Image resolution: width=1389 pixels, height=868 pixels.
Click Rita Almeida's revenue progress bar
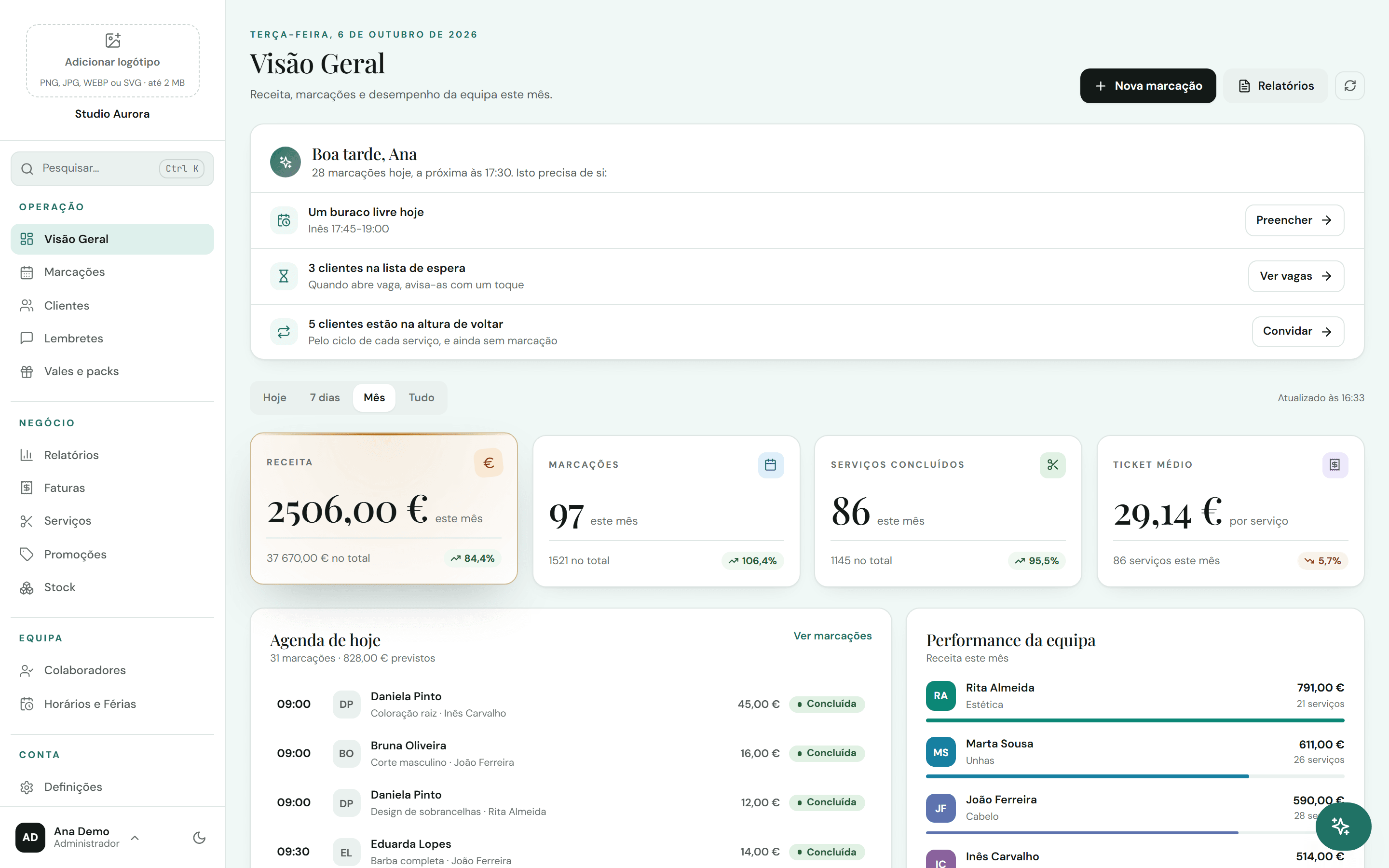[1135, 720]
